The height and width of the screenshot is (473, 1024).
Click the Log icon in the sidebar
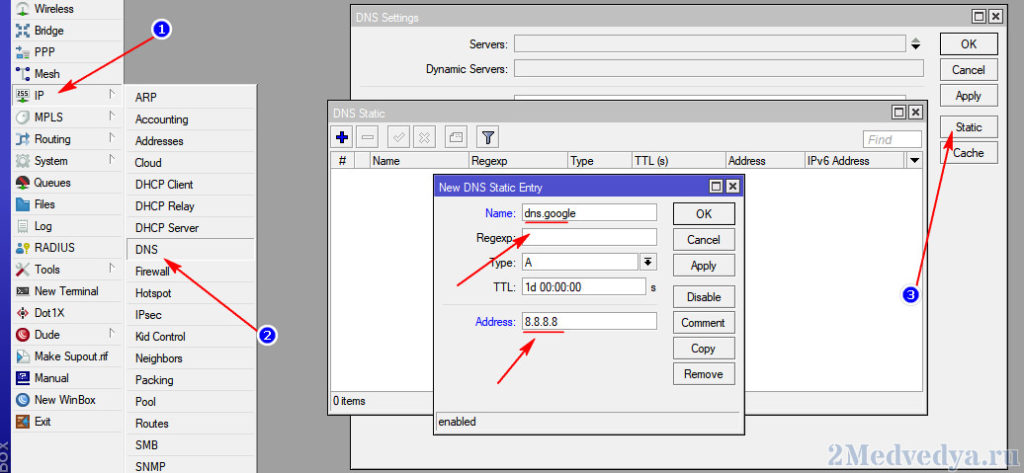[x=23, y=226]
